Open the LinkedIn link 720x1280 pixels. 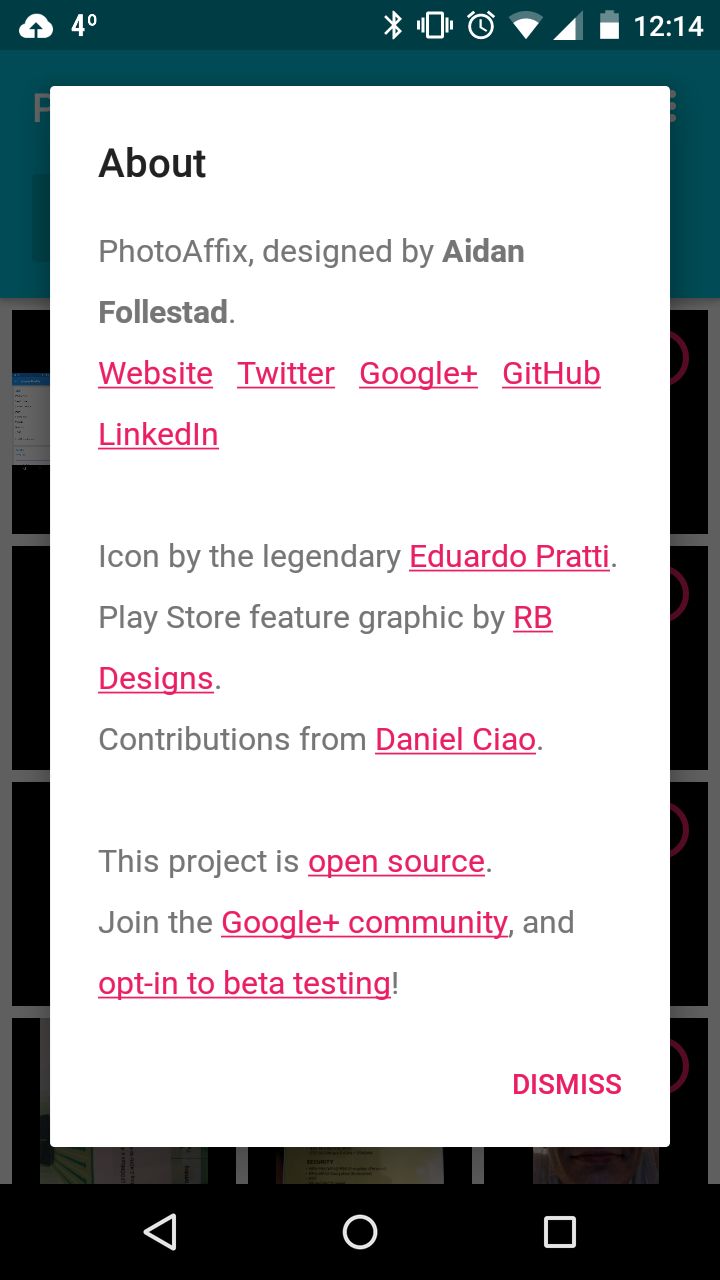[158, 434]
